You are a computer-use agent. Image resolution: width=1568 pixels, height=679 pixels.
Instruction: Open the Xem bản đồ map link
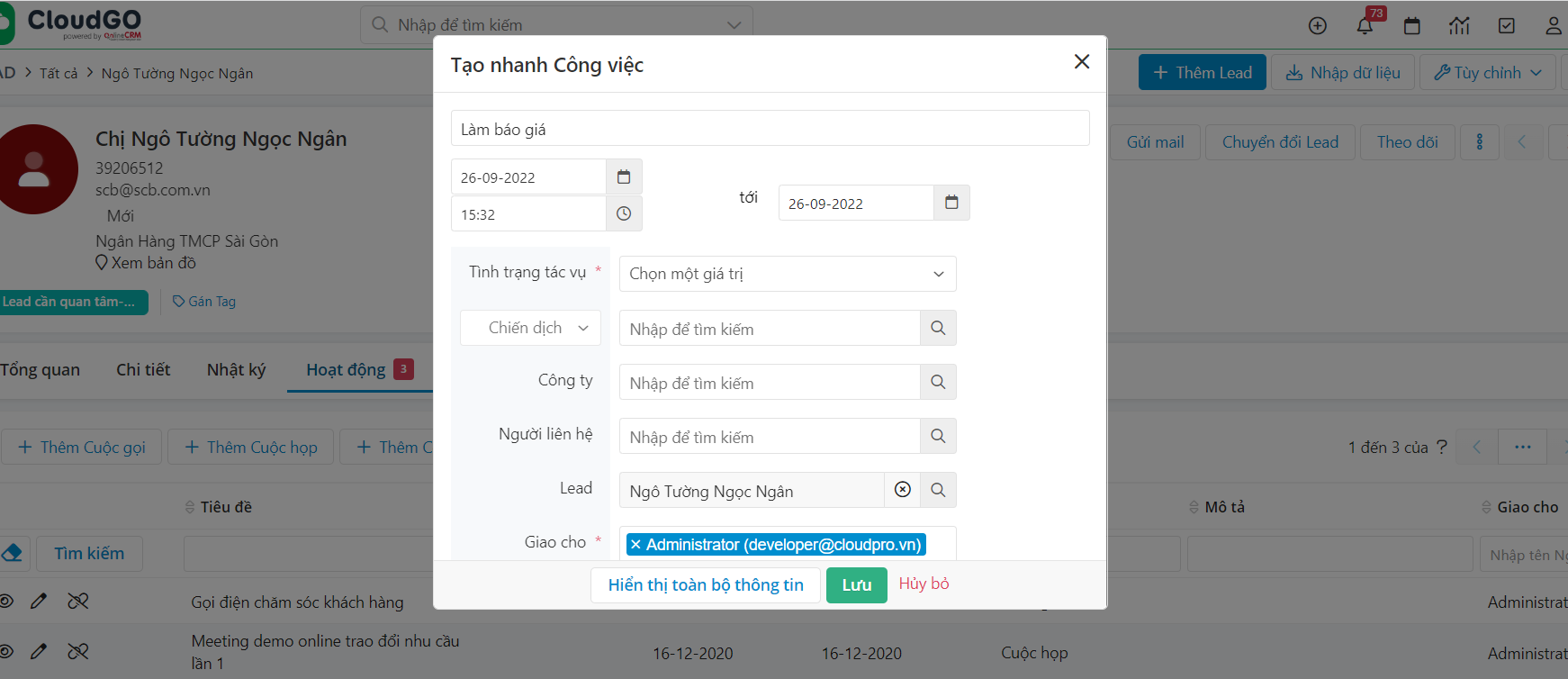click(x=146, y=263)
